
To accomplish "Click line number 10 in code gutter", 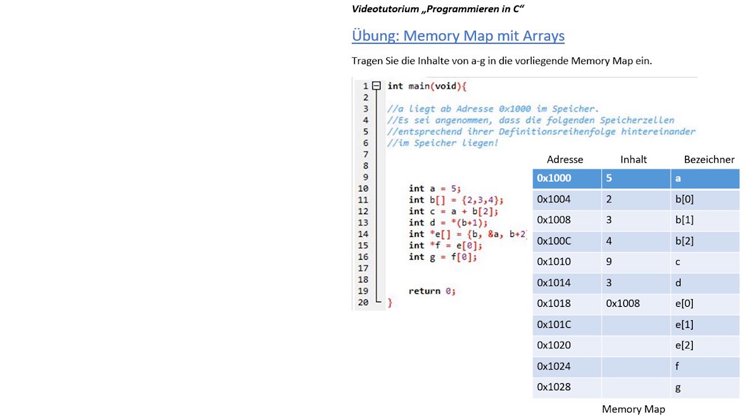I will 362,188.
